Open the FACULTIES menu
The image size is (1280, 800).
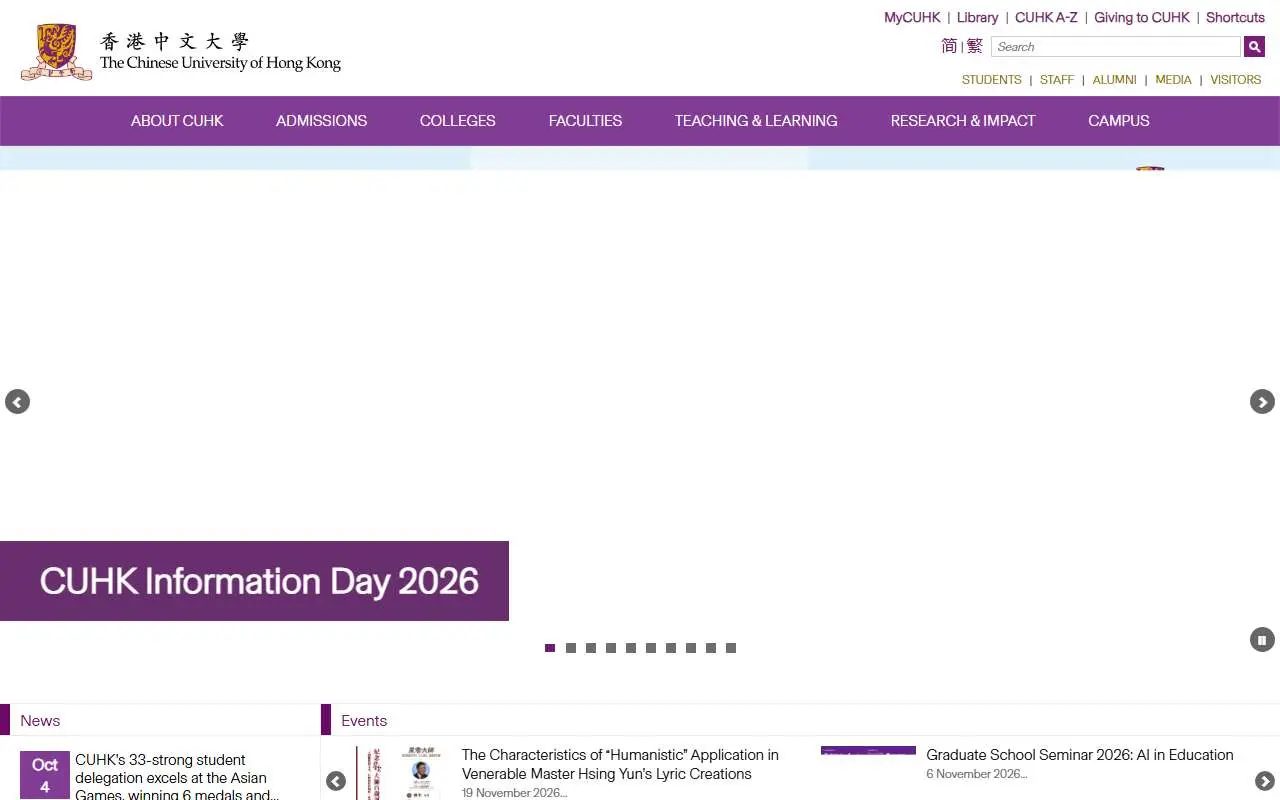pos(585,121)
